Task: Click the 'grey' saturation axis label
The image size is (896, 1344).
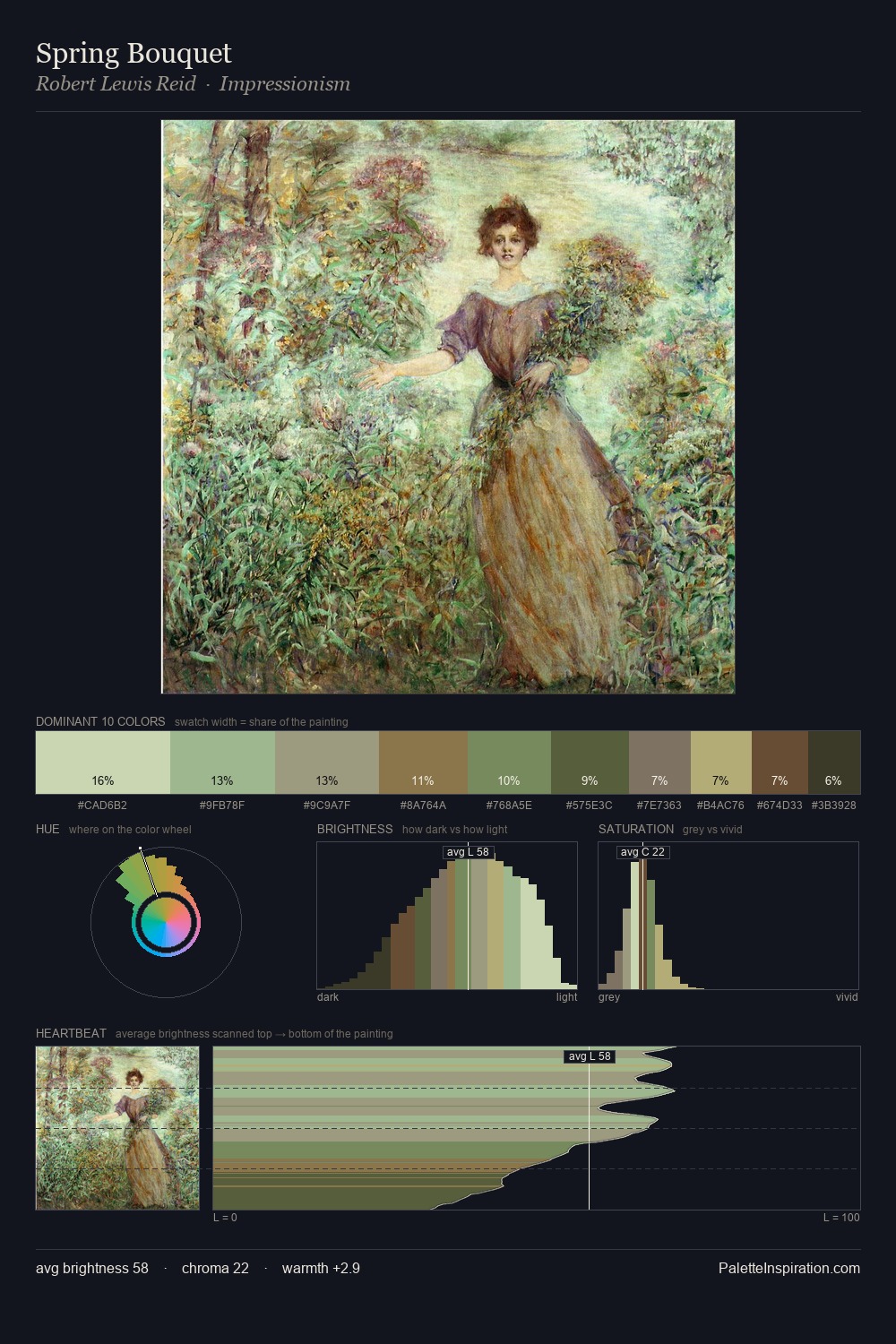Action: coord(609,996)
